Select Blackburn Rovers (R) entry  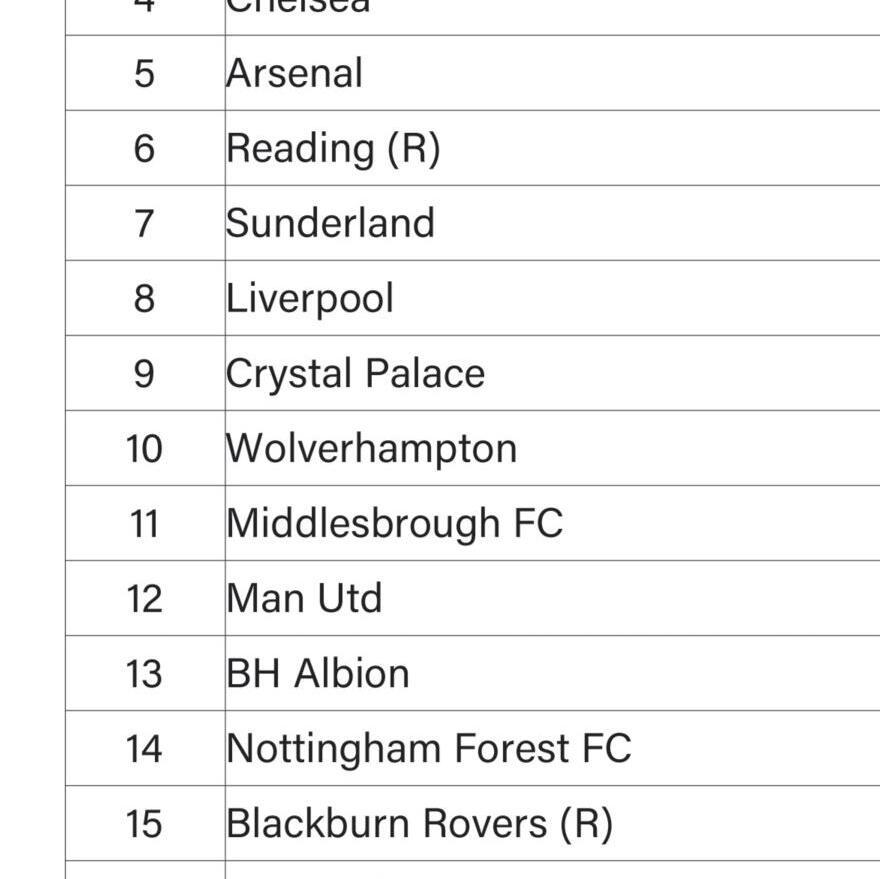pyautogui.click(x=419, y=824)
